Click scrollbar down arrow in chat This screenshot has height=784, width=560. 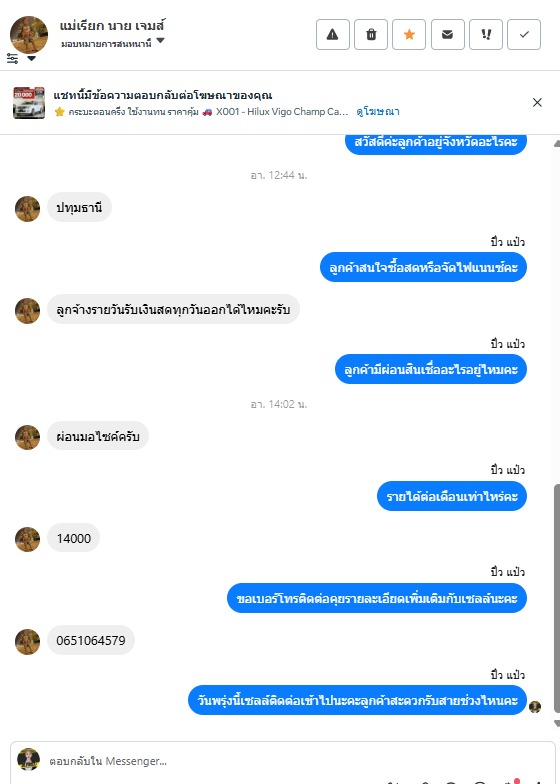pos(556,724)
